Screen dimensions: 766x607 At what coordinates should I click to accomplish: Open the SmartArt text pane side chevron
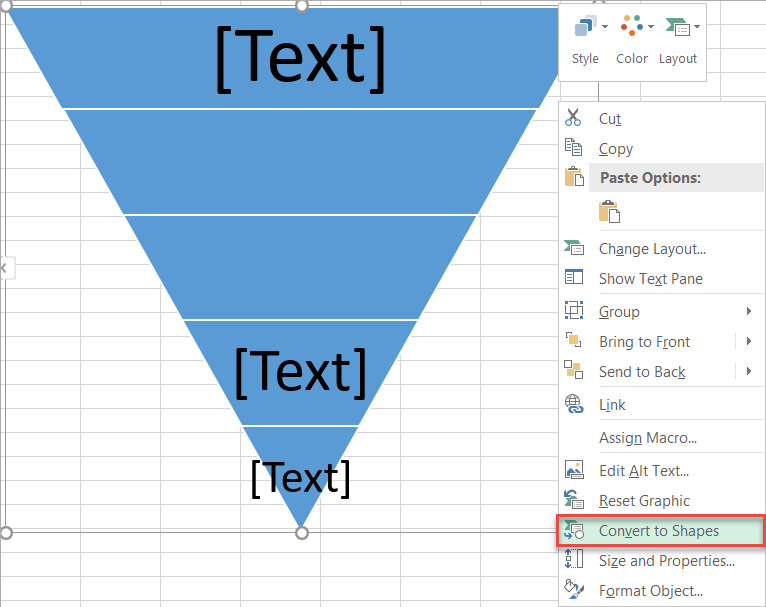point(7,268)
